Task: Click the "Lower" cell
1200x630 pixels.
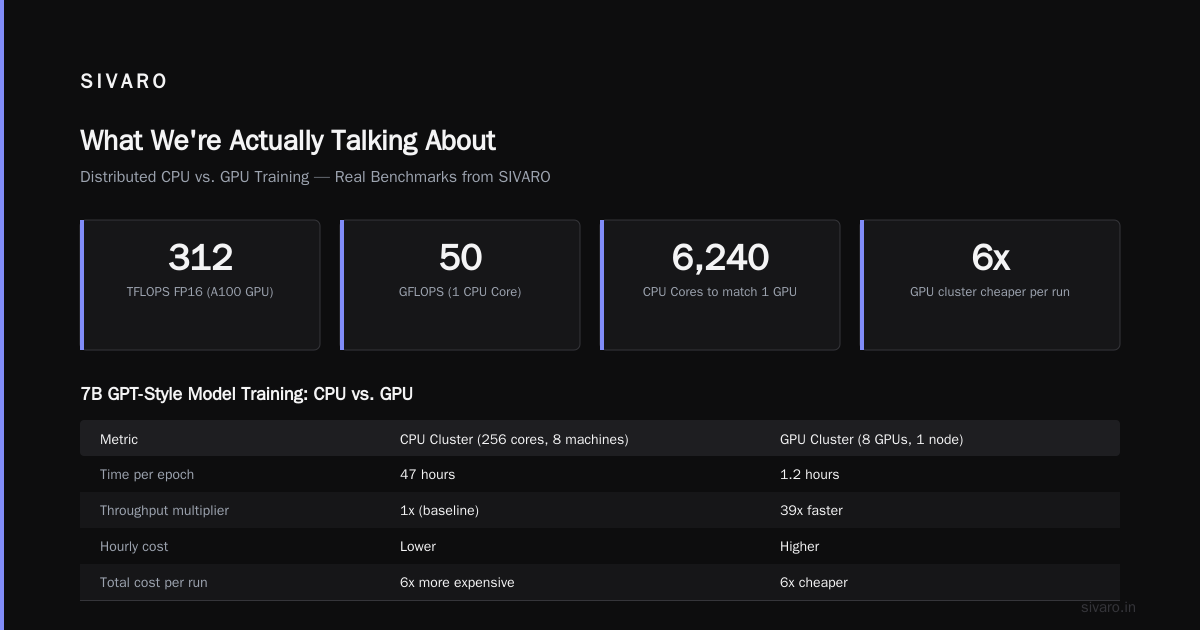Action: point(418,547)
